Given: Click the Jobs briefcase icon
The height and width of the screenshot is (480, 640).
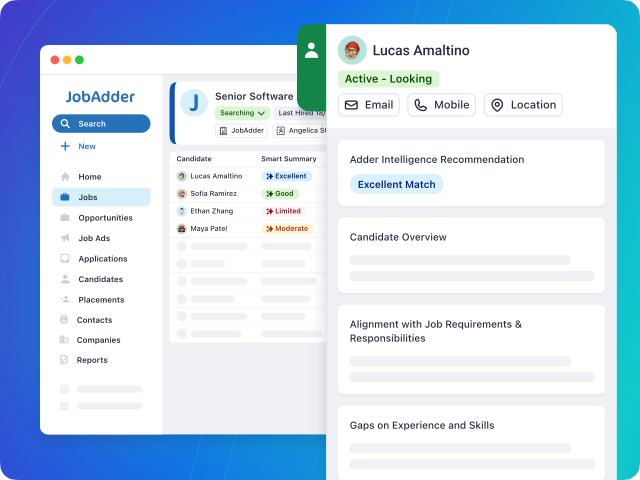Looking at the screenshot, I should tap(65, 197).
